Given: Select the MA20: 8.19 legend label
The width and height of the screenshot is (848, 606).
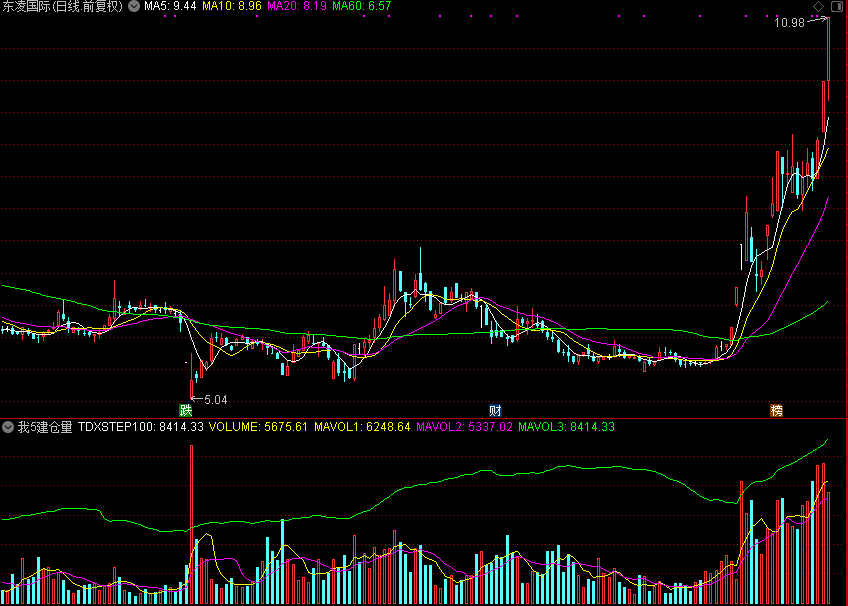Looking at the screenshot, I should click(x=297, y=6).
